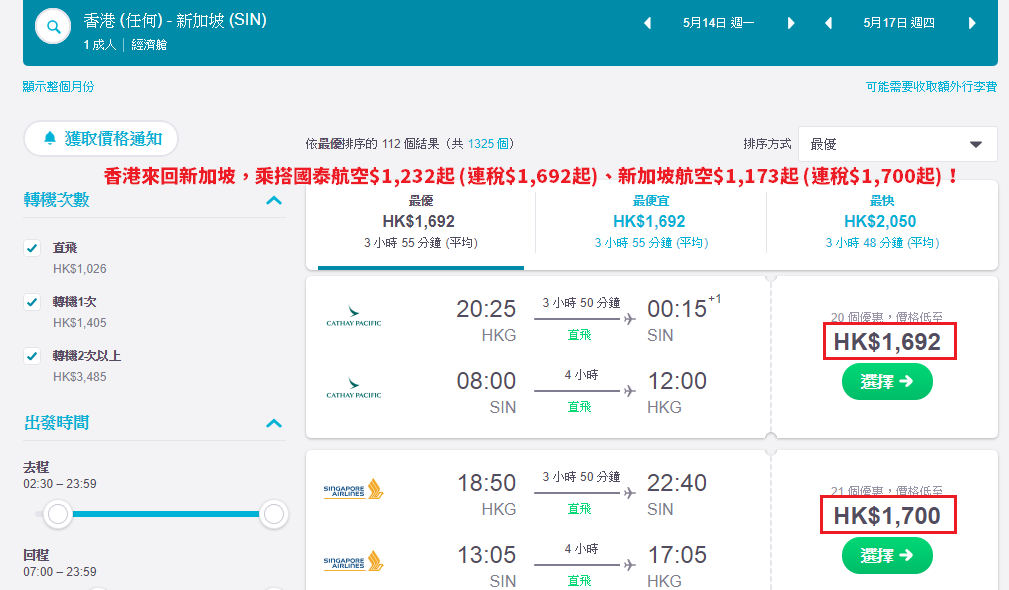1009x590 pixels.
Task: Collapse the 出發時間 filter section
Action: pyautogui.click(x=274, y=423)
